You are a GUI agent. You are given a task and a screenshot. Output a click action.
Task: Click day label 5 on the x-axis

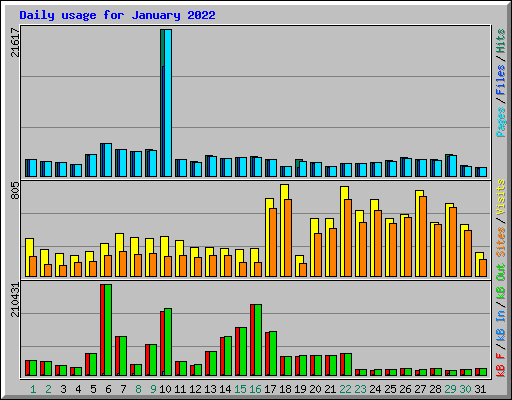93,389
